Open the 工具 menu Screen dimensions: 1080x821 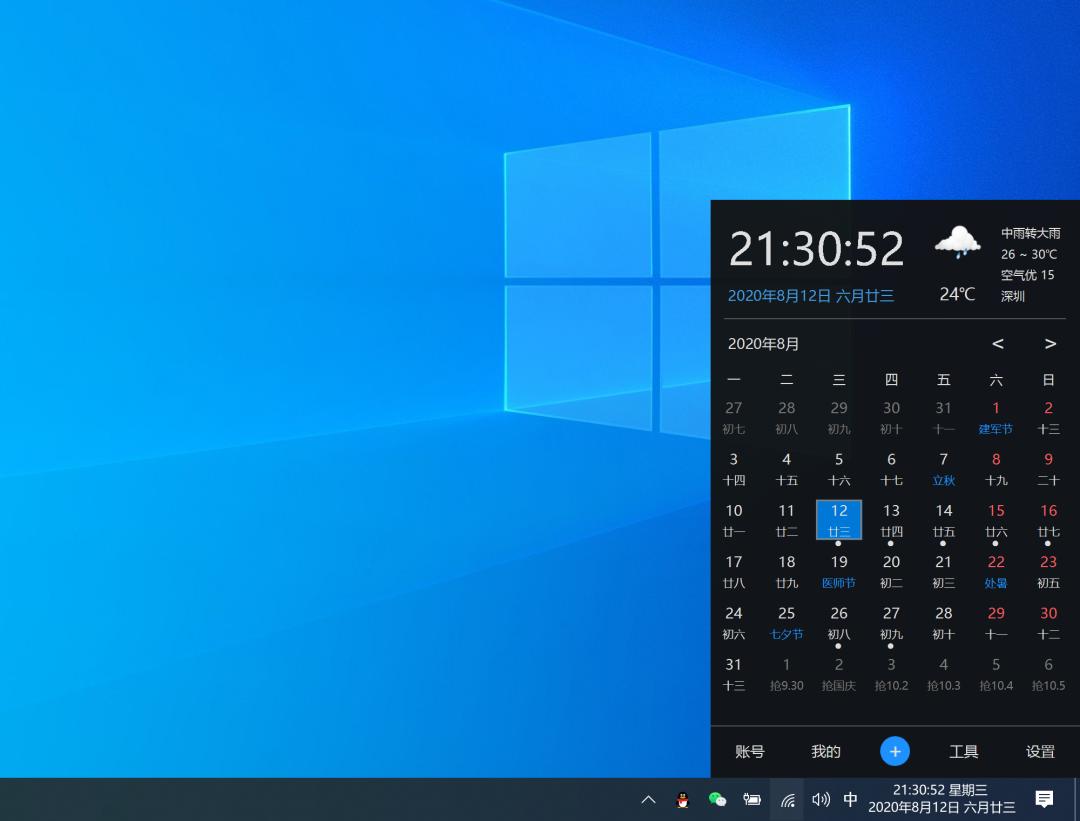coord(963,751)
